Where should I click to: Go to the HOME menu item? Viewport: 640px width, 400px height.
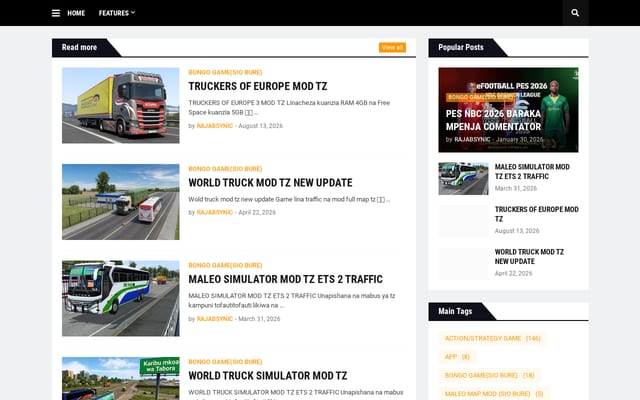point(76,13)
